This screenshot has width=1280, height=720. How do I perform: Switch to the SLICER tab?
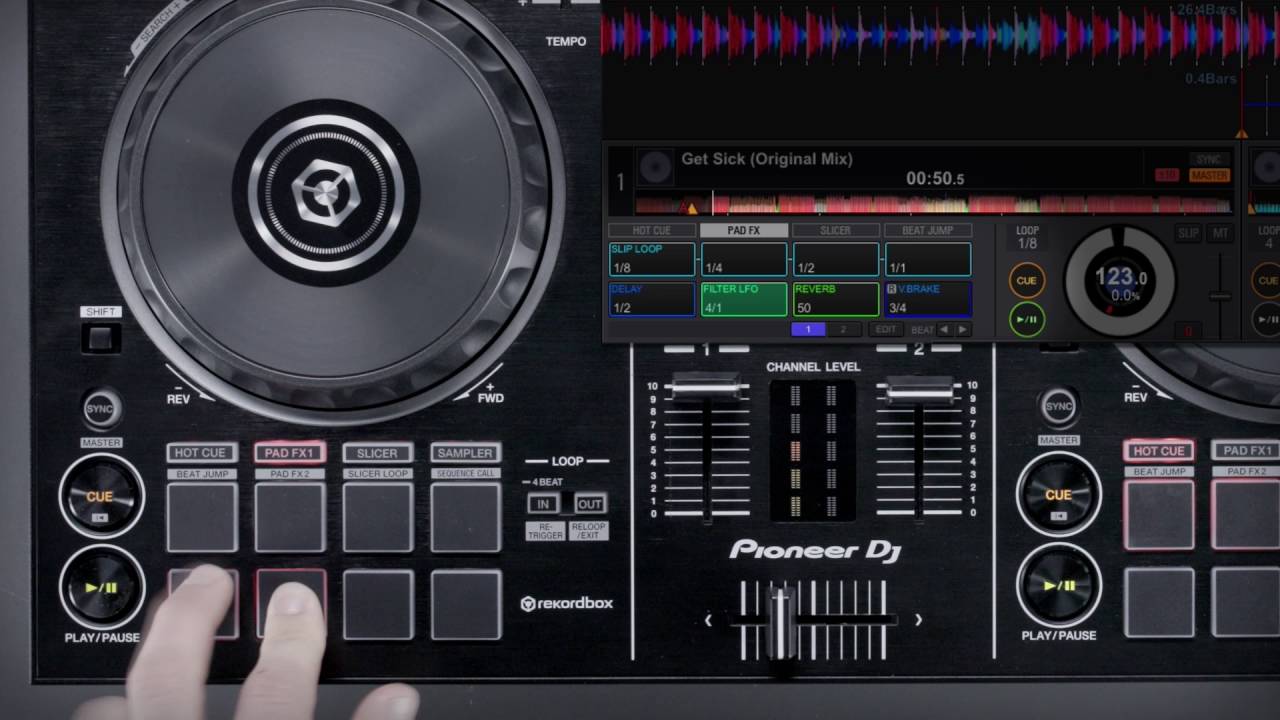pos(835,230)
